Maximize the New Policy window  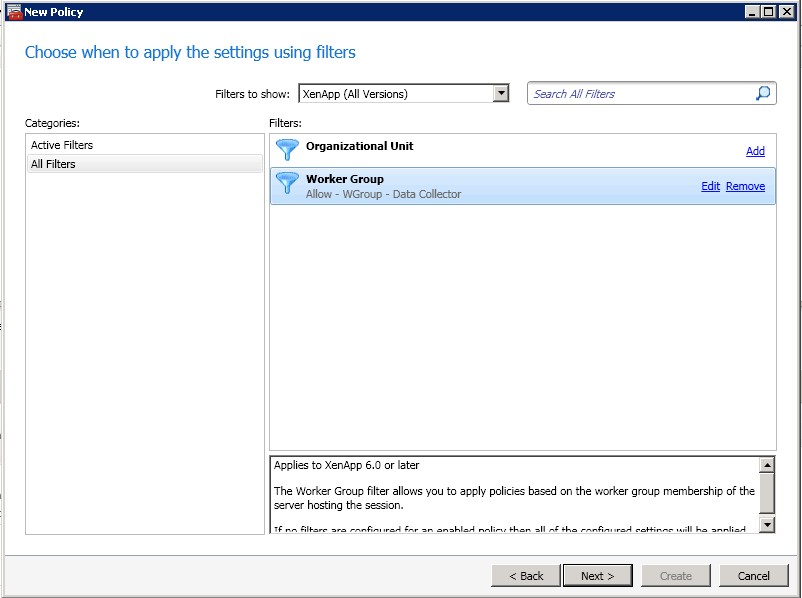click(768, 12)
